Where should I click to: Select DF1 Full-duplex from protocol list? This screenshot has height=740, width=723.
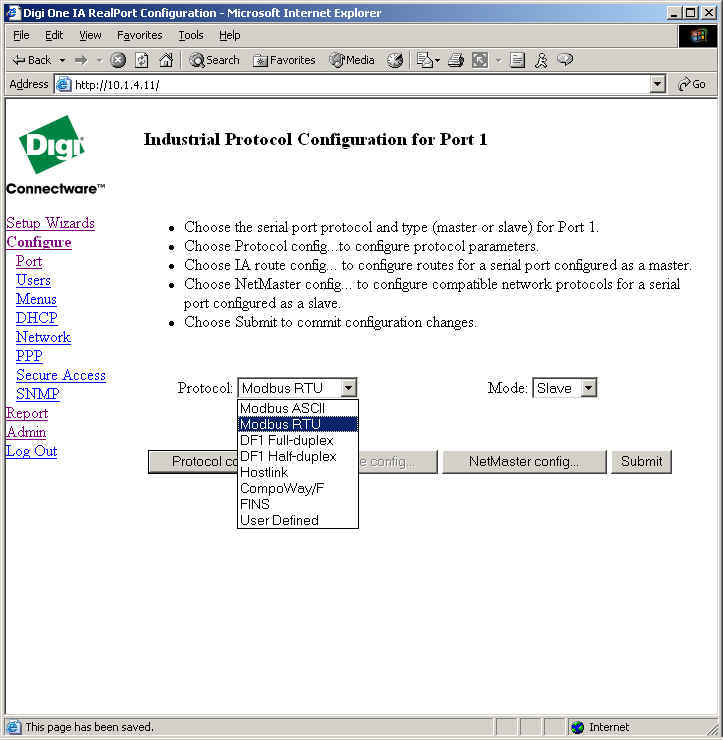tap(287, 440)
